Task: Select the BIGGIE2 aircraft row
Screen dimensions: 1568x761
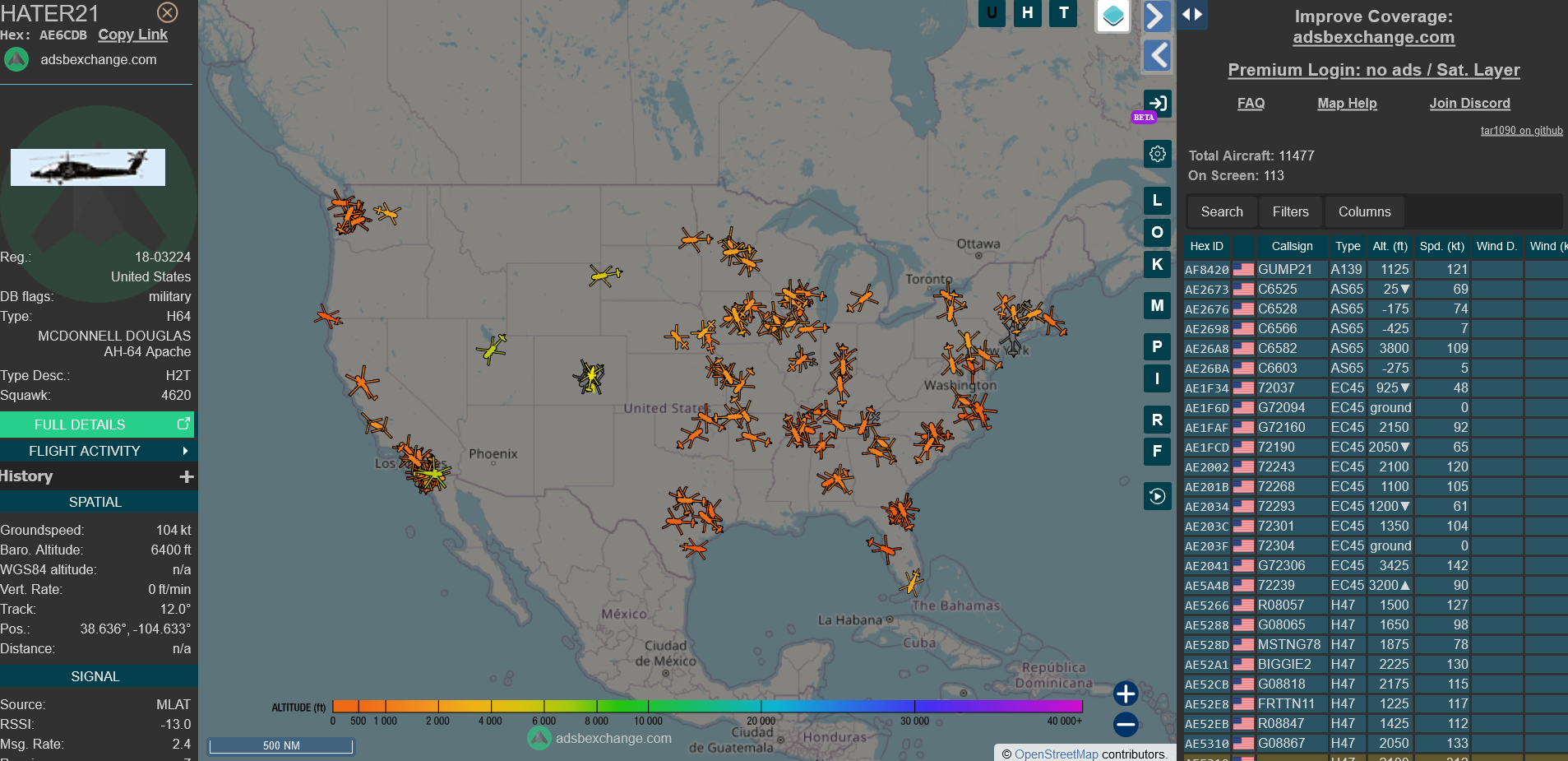Action: point(1375,664)
